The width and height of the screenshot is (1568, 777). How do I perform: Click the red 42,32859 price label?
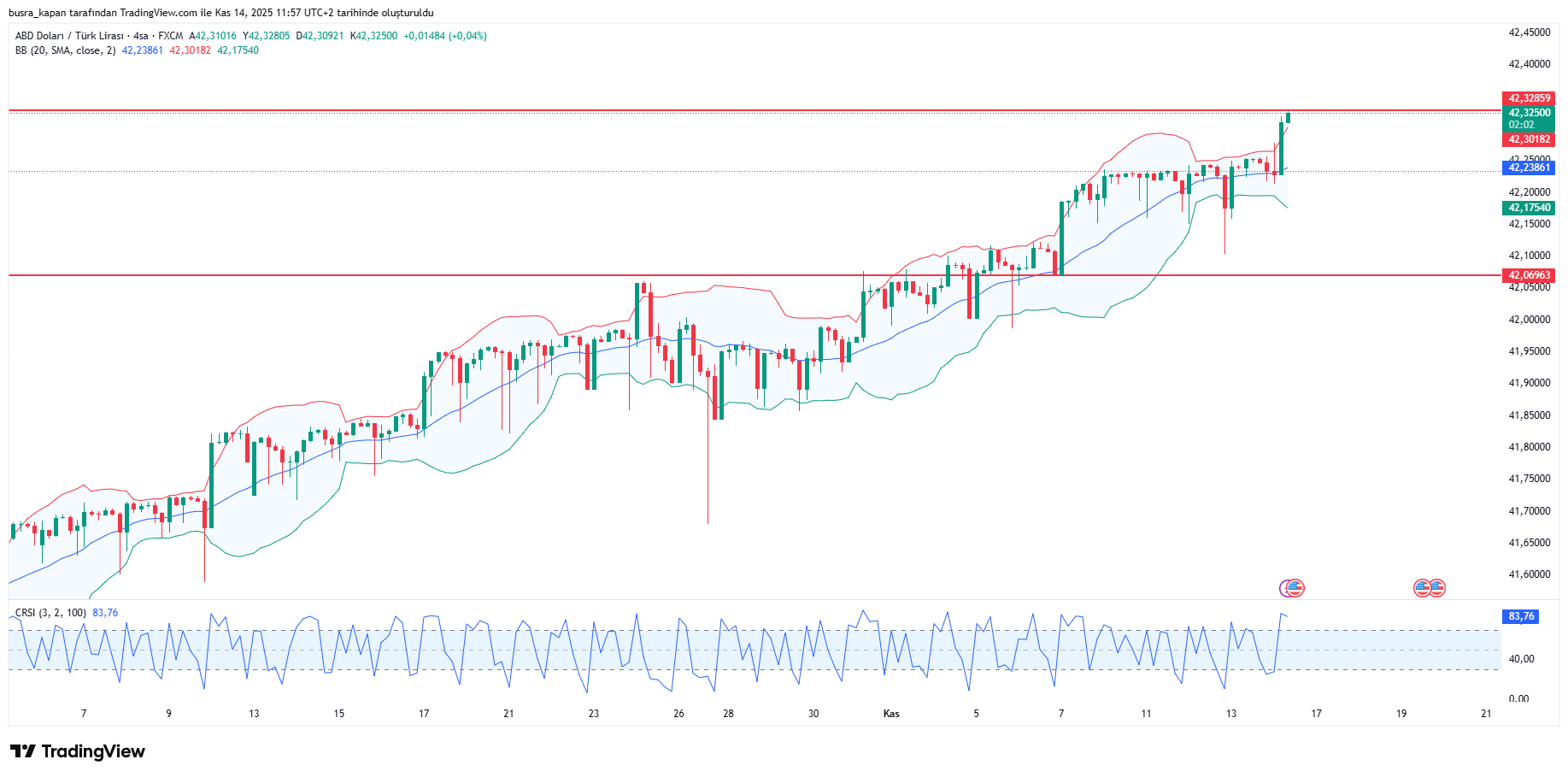tap(1528, 98)
